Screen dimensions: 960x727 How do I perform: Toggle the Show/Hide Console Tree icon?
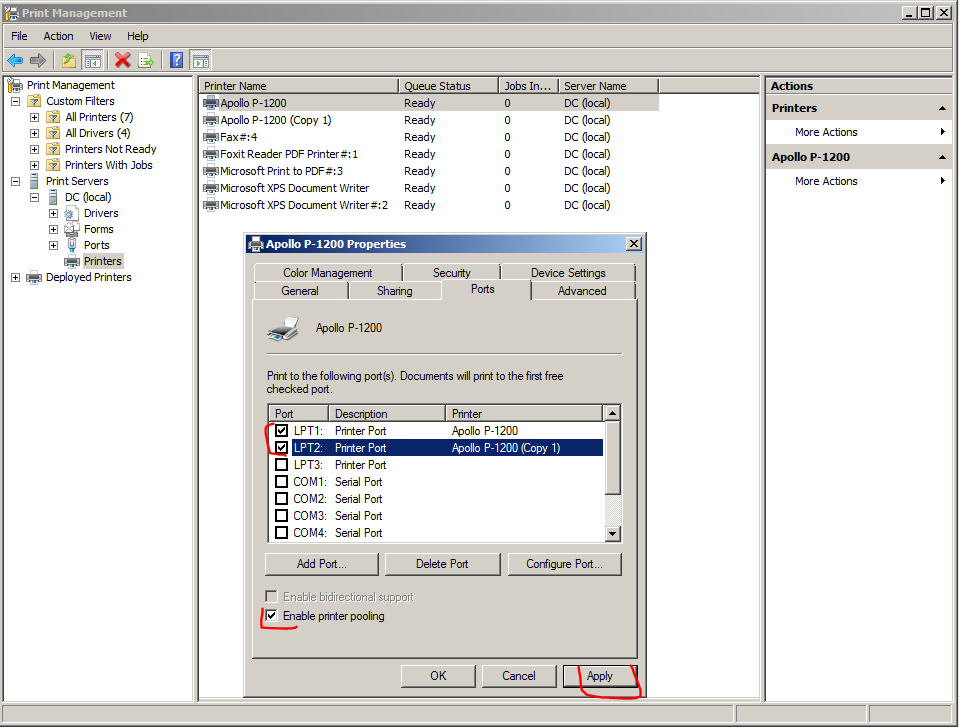pos(92,60)
